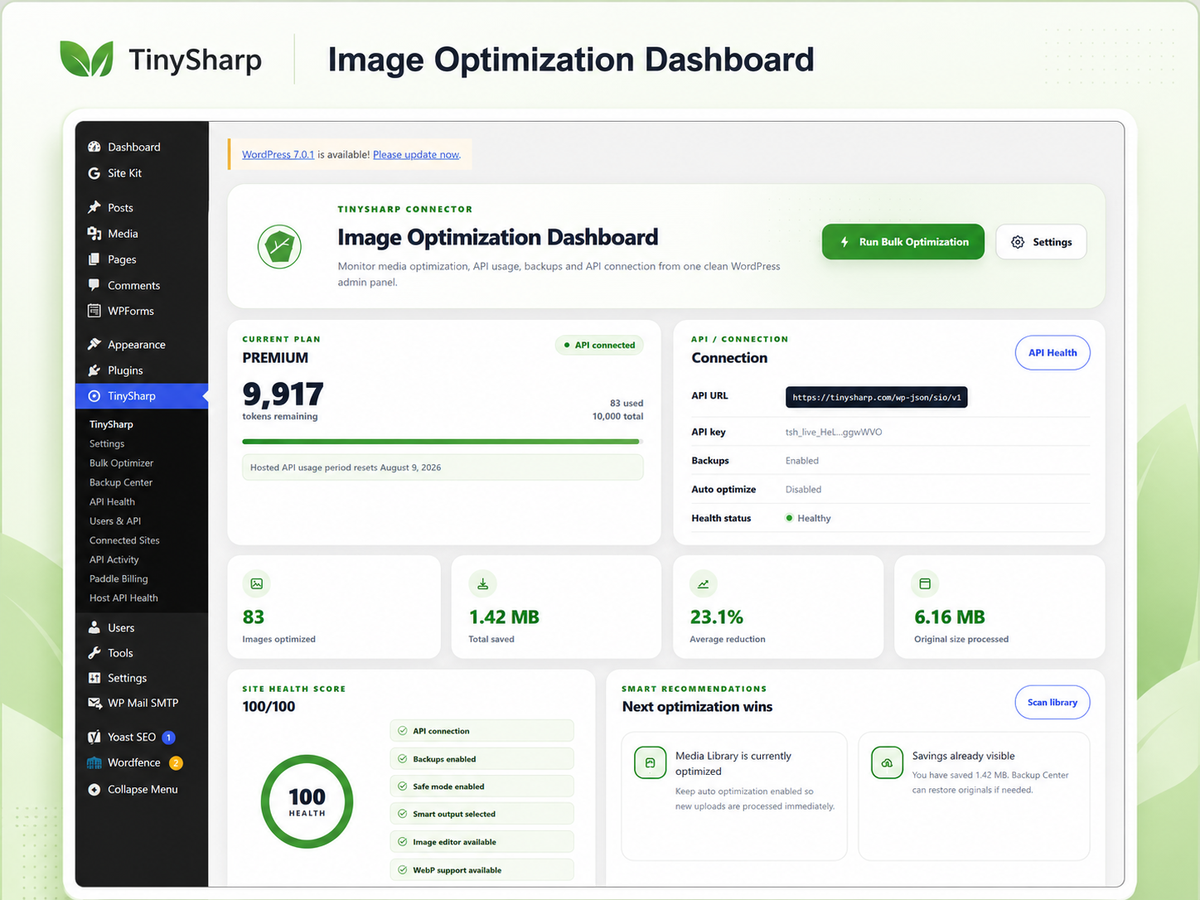
Task: Open Settings button with gear icon
Action: 1041,242
